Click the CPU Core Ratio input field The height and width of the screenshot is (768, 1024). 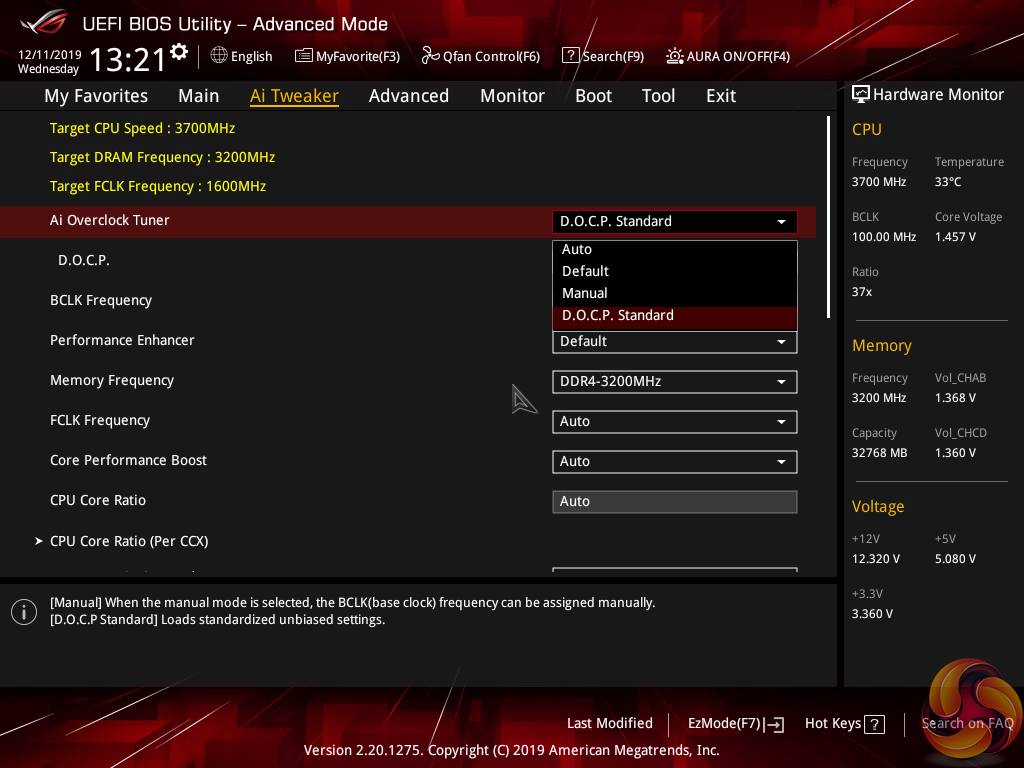pyautogui.click(x=675, y=502)
